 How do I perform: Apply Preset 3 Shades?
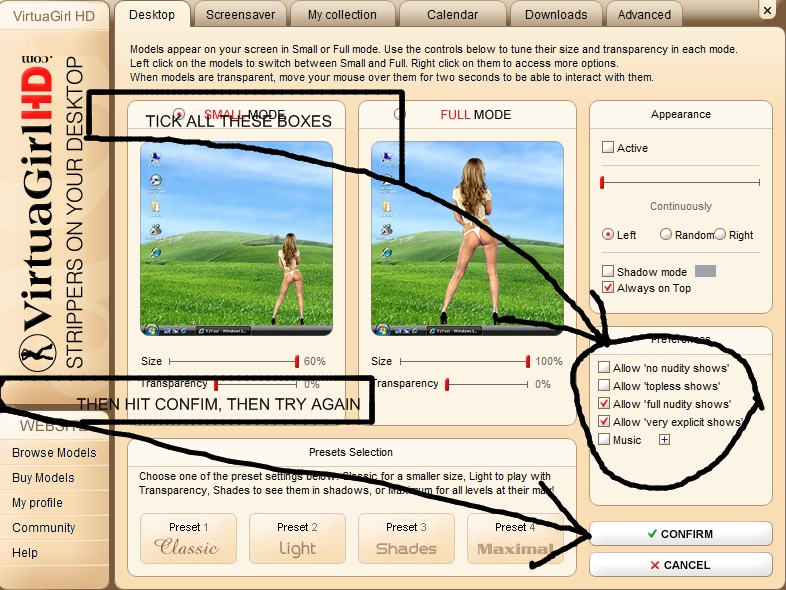click(406, 538)
